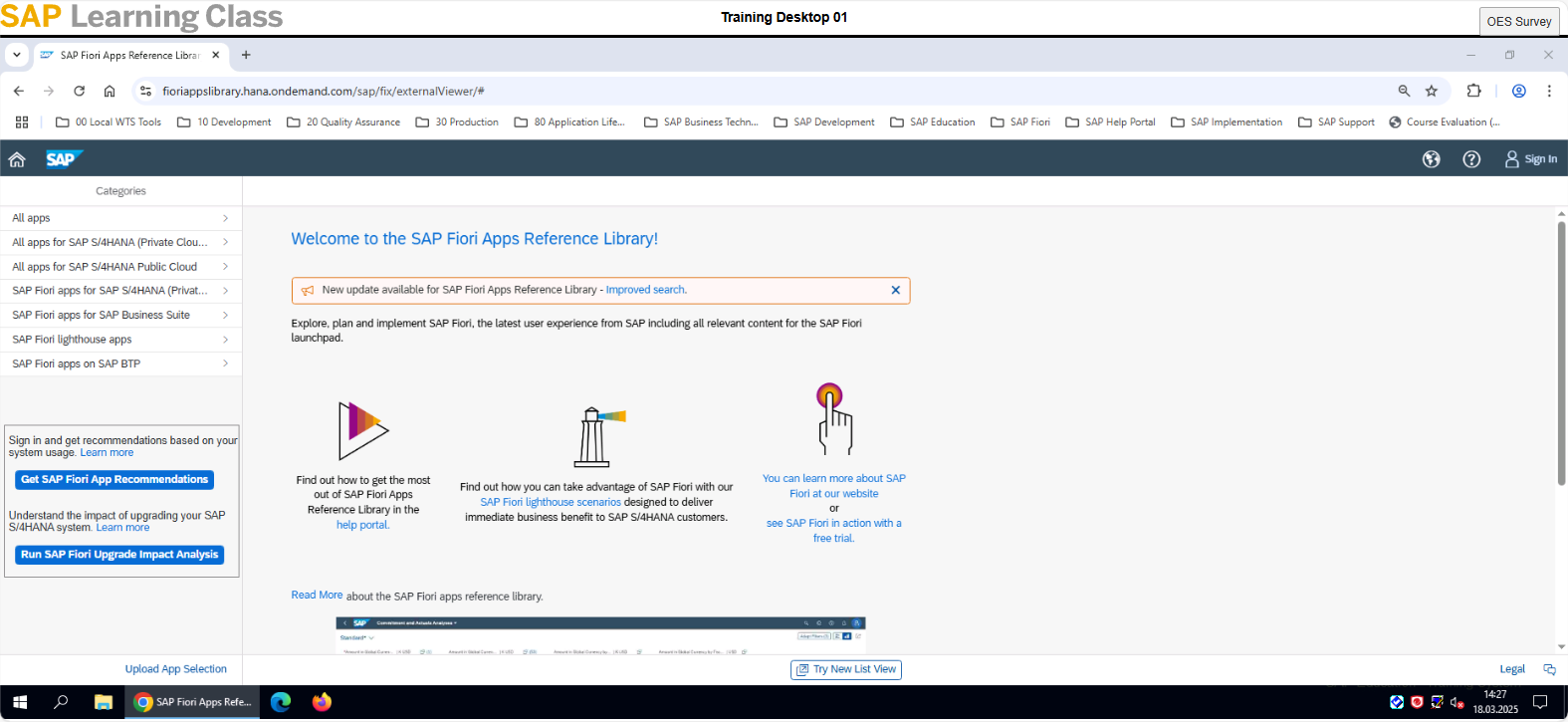Open the Improved search link
This screenshot has height=722, width=1568.
(646, 290)
